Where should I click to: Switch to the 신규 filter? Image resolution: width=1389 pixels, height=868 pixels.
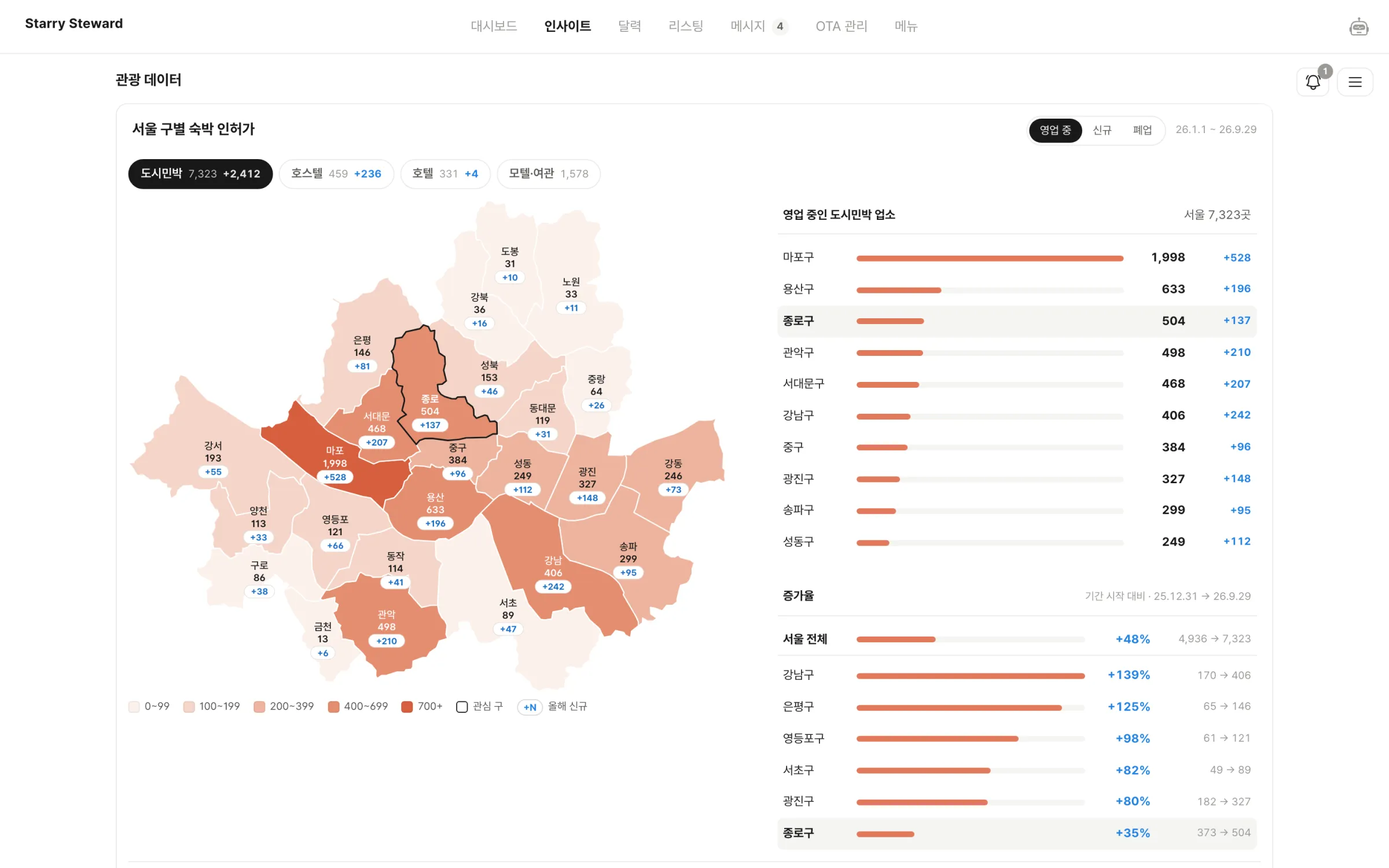(1102, 130)
